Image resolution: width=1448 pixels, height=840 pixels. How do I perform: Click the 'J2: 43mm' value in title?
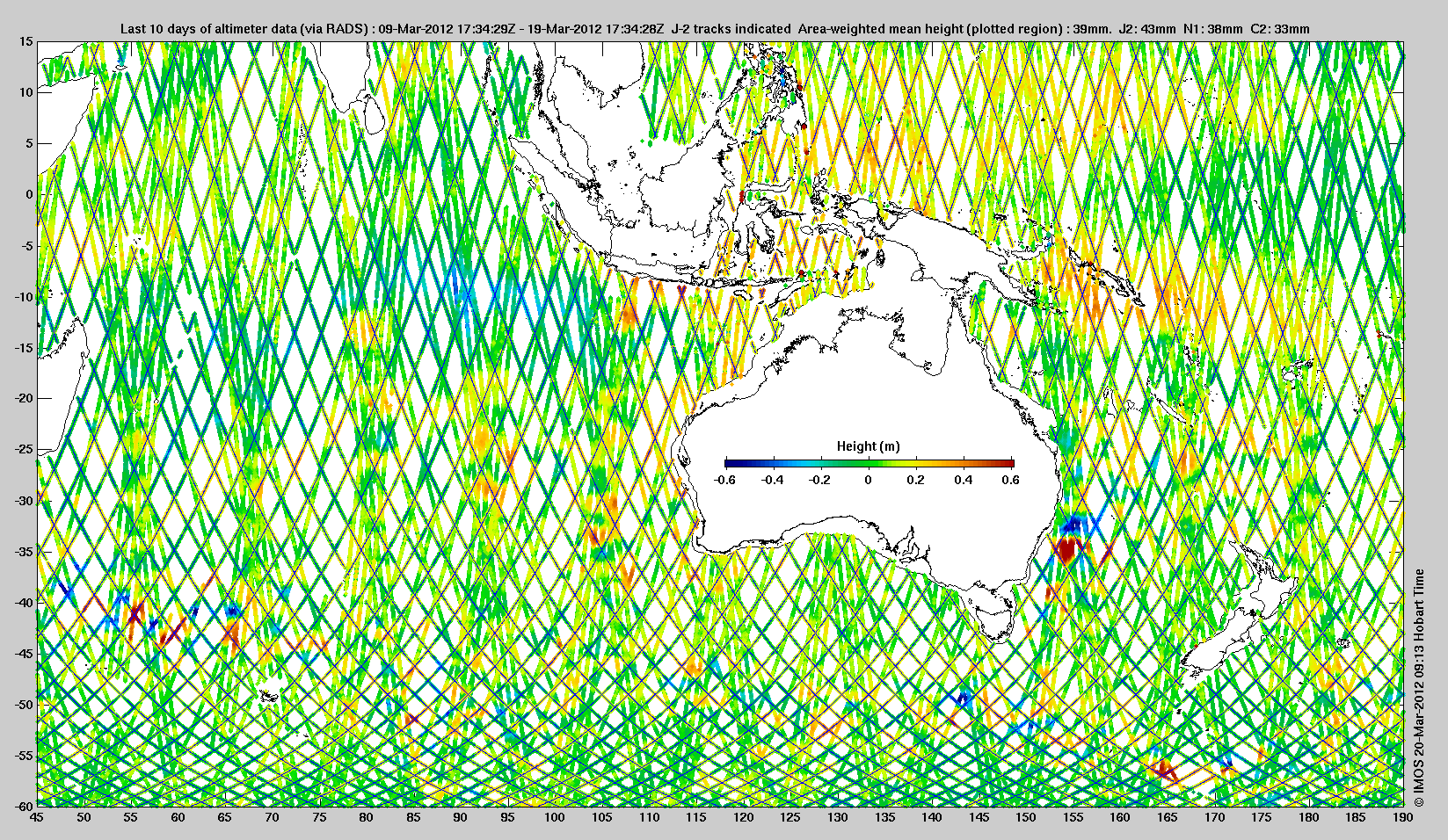(x=1146, y=29)
